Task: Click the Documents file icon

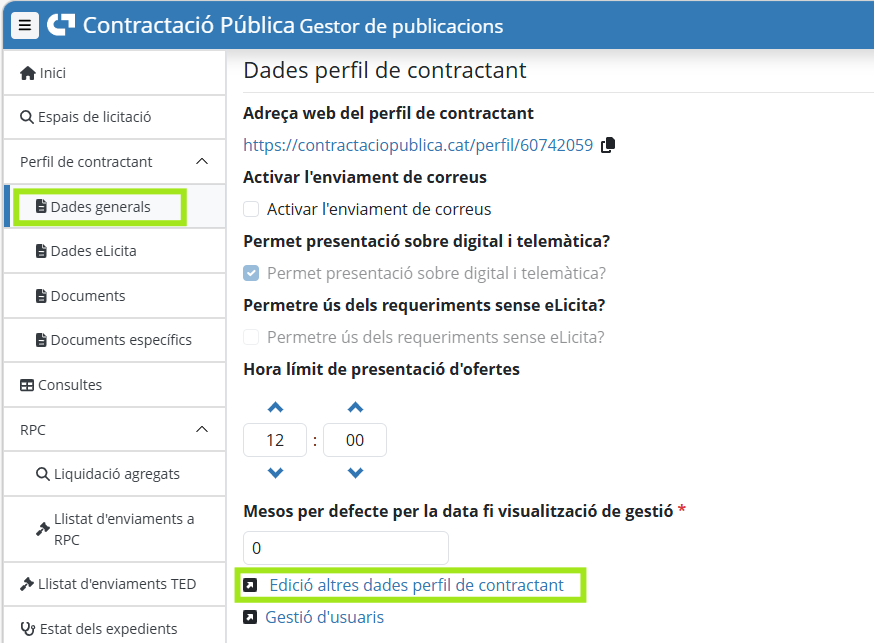Action: click(x=41, y=296)
